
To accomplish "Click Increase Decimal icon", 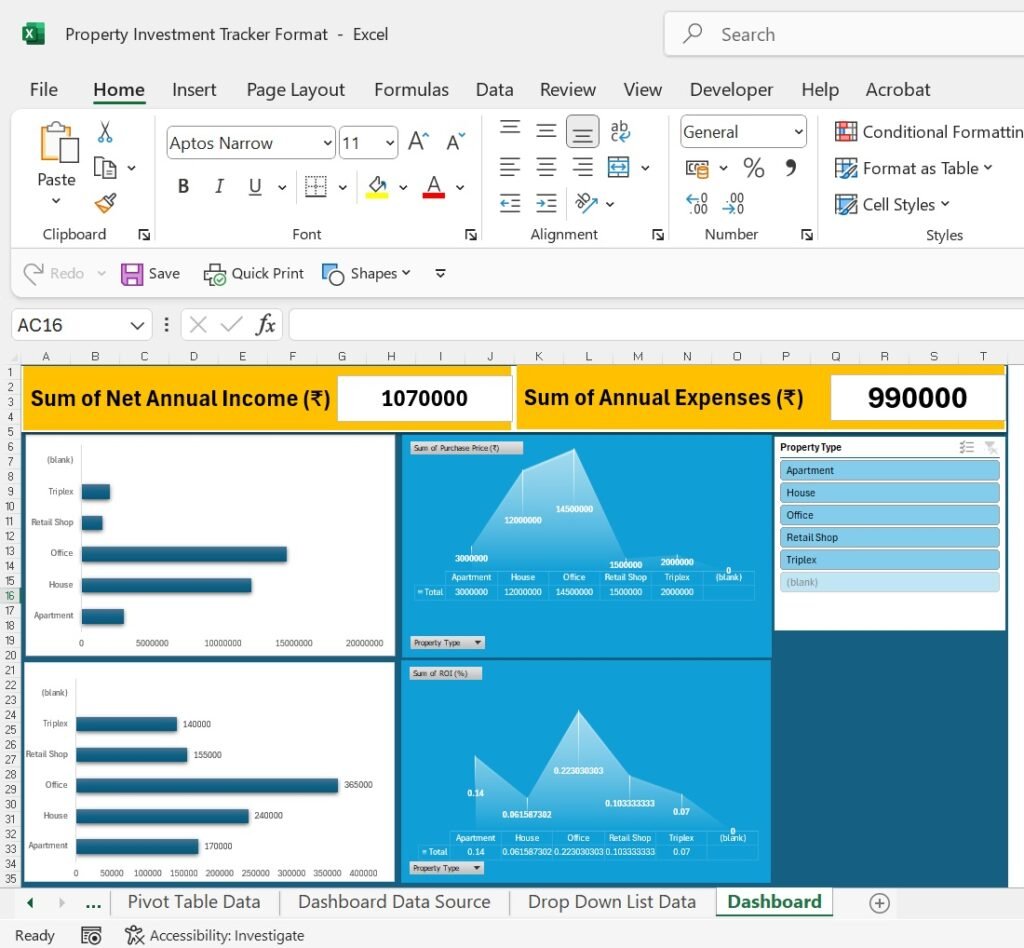I will (x=697, y=204).
